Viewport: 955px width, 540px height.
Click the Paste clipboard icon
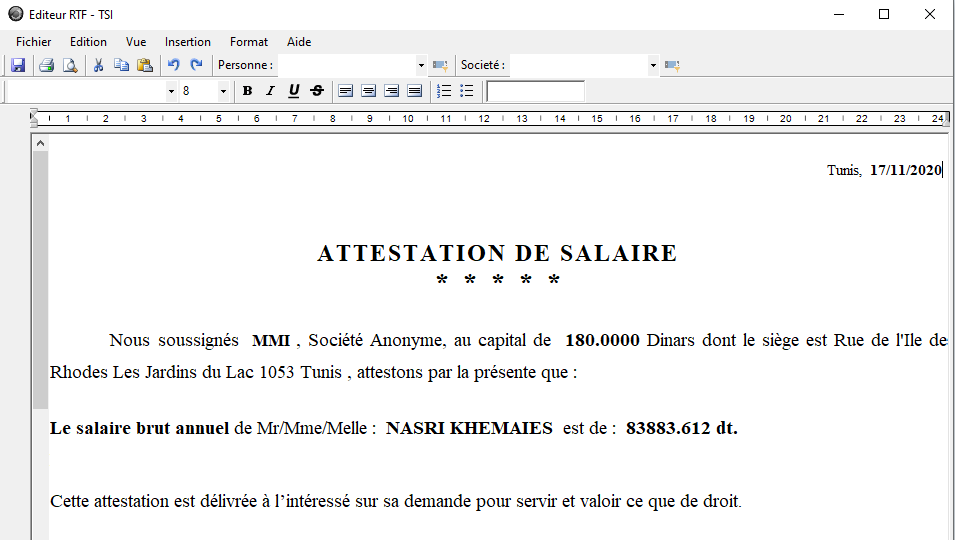tap(145, 65)
